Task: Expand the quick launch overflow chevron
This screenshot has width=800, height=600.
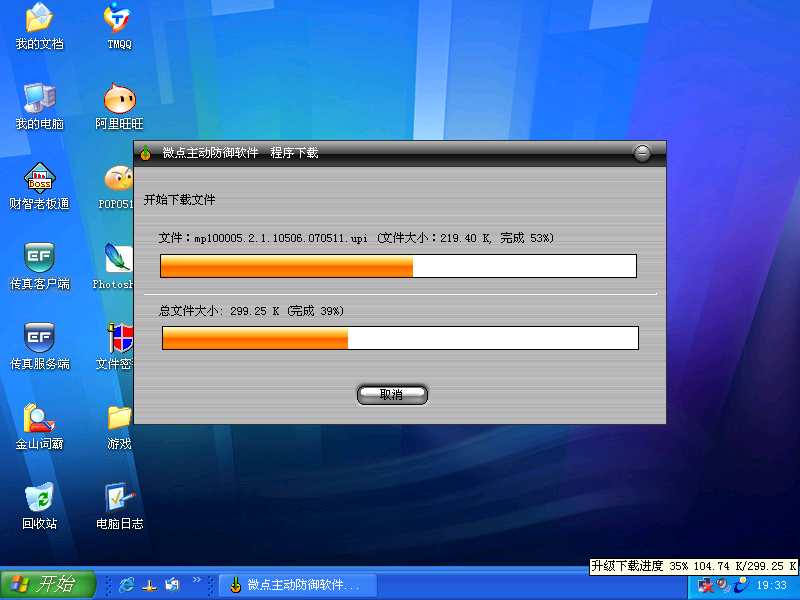Action: coord(197,580)
